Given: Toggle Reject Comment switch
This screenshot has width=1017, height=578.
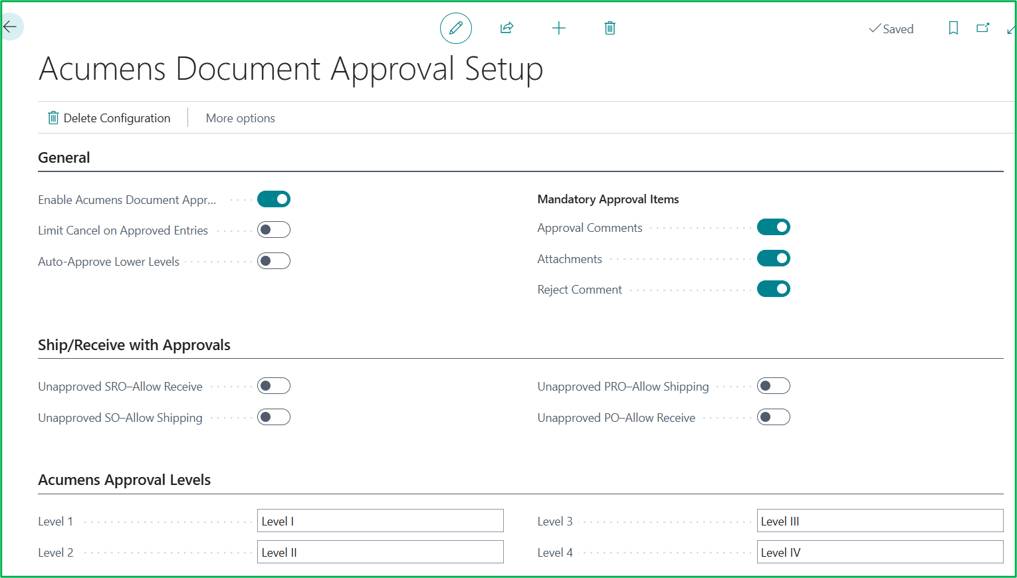Looking at the screenshot, I should (x=773, y=289).
